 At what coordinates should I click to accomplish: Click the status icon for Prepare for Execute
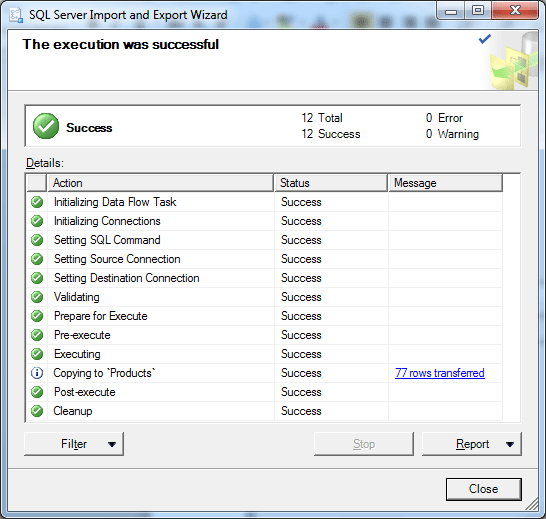click(37, 316)
